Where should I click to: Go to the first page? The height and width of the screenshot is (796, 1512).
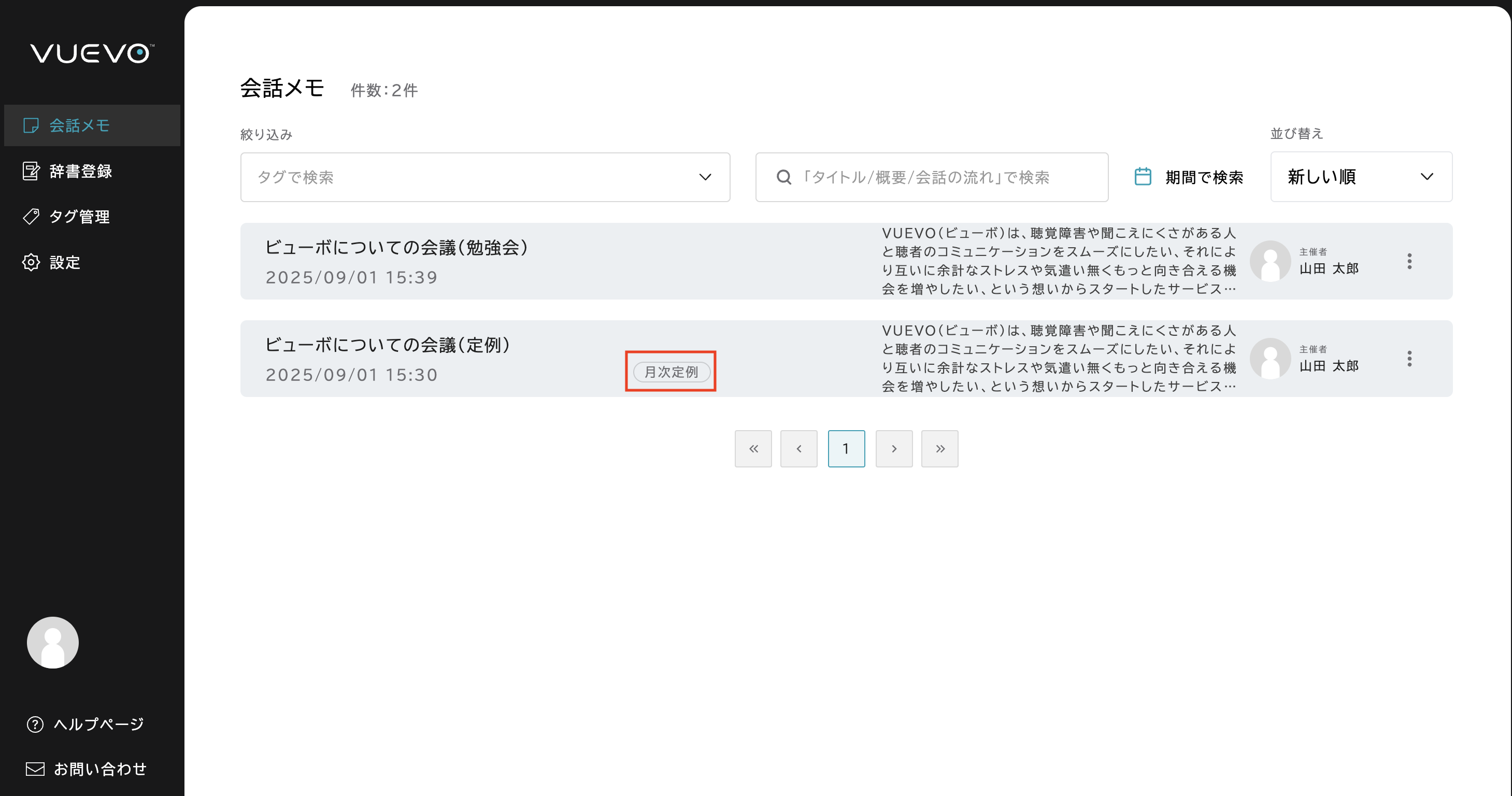click(753, 448)
